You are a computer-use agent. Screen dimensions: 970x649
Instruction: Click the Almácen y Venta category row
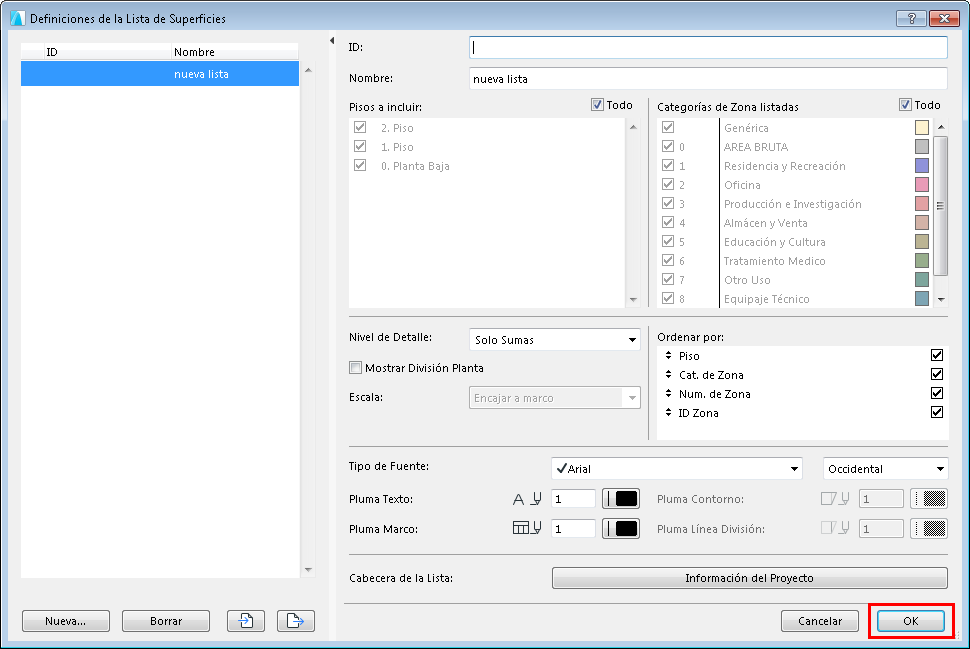click(795, 223)
